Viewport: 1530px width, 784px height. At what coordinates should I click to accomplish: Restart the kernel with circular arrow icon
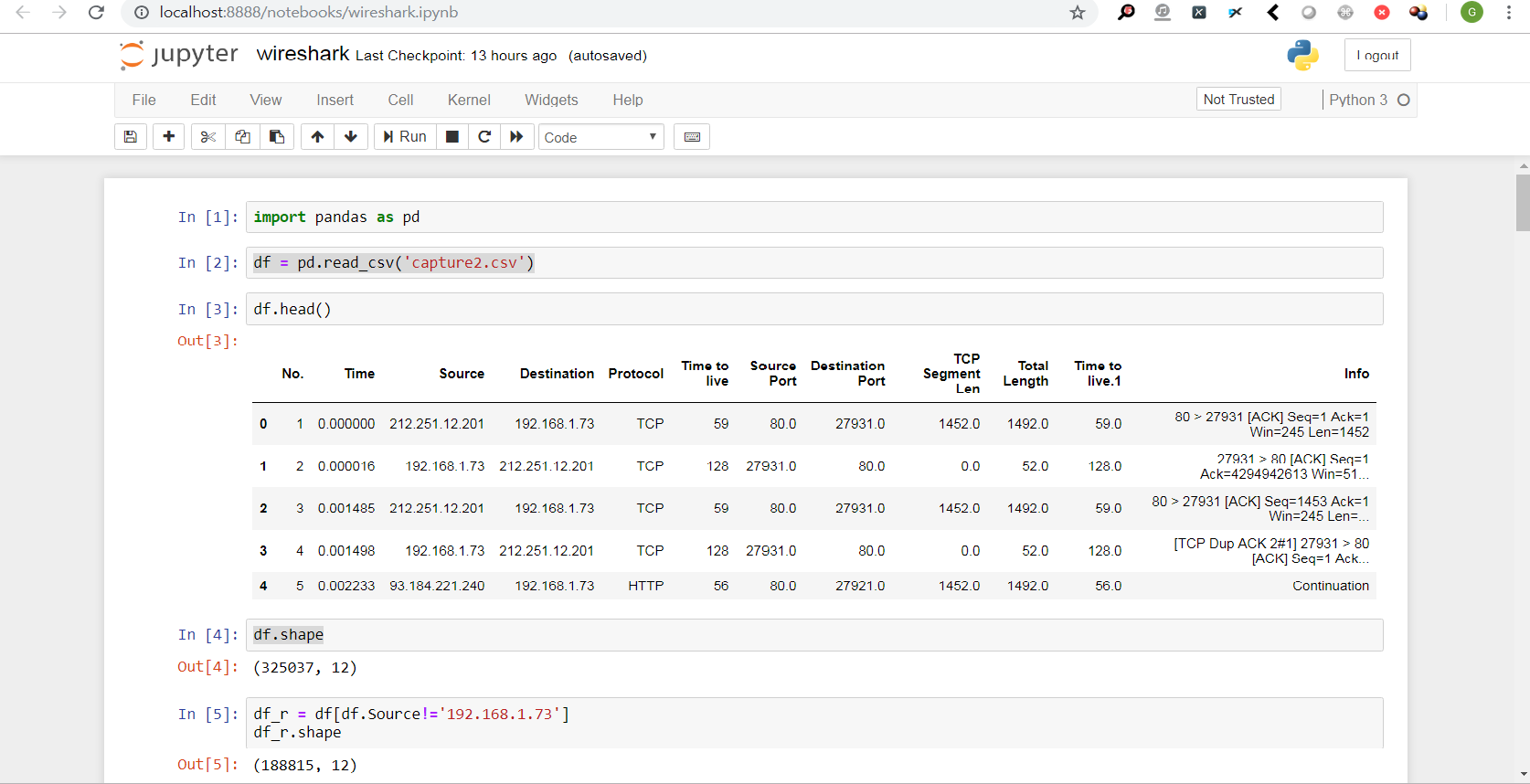[x=484, y=137]
